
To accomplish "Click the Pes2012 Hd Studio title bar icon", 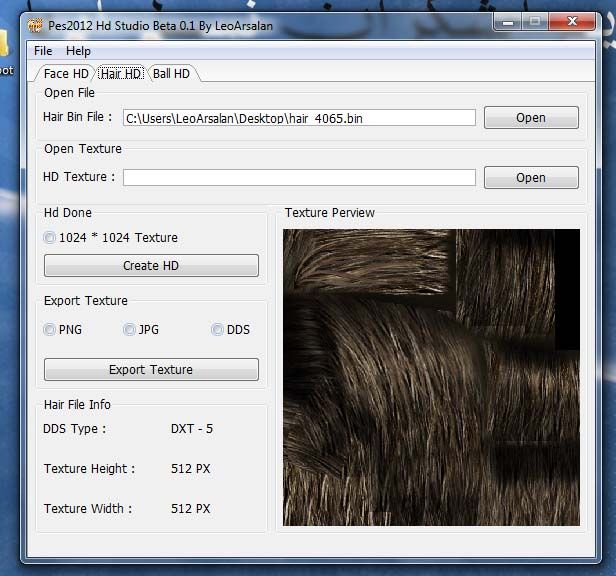I will (x=34, y=24).
